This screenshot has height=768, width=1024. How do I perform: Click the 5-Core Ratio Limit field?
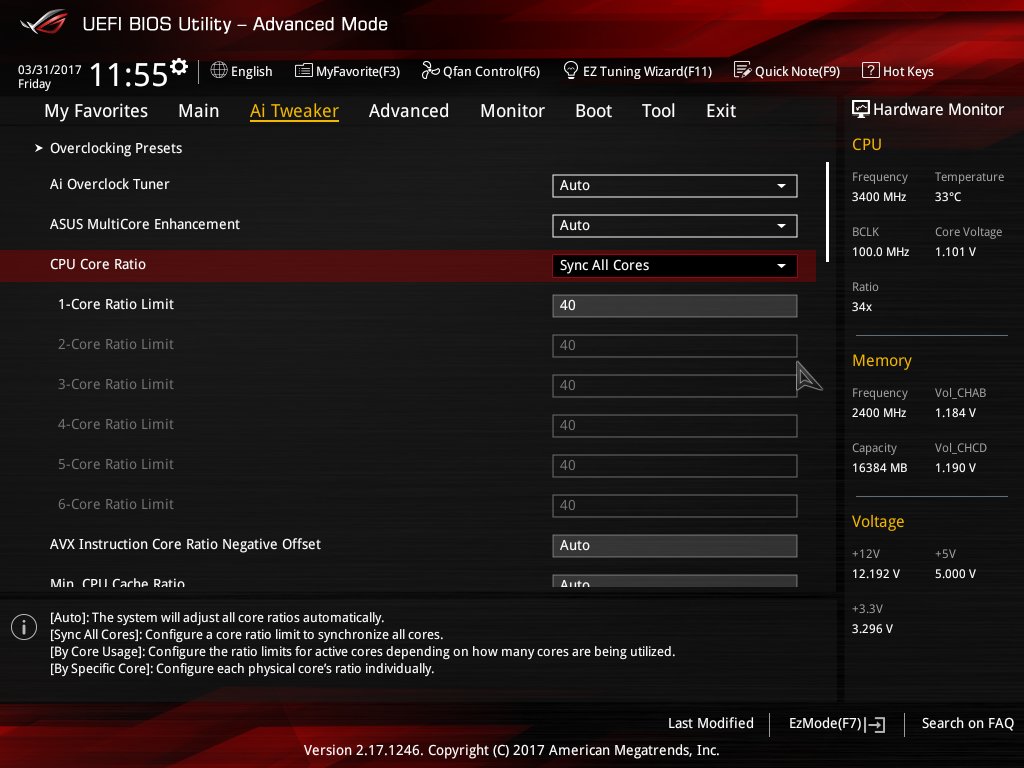click(x=675, y=466)
